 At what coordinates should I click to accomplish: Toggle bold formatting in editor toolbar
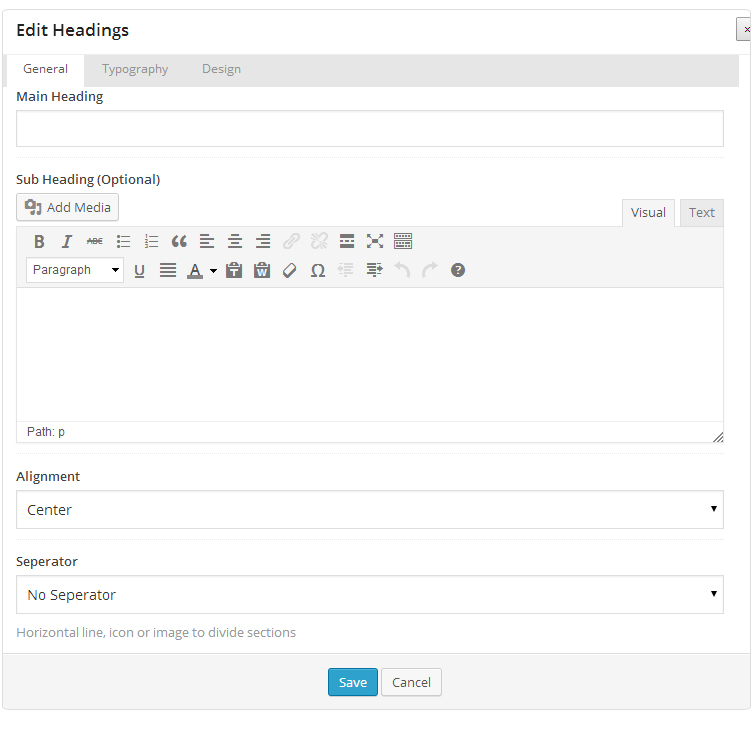(x=39, y=241)
